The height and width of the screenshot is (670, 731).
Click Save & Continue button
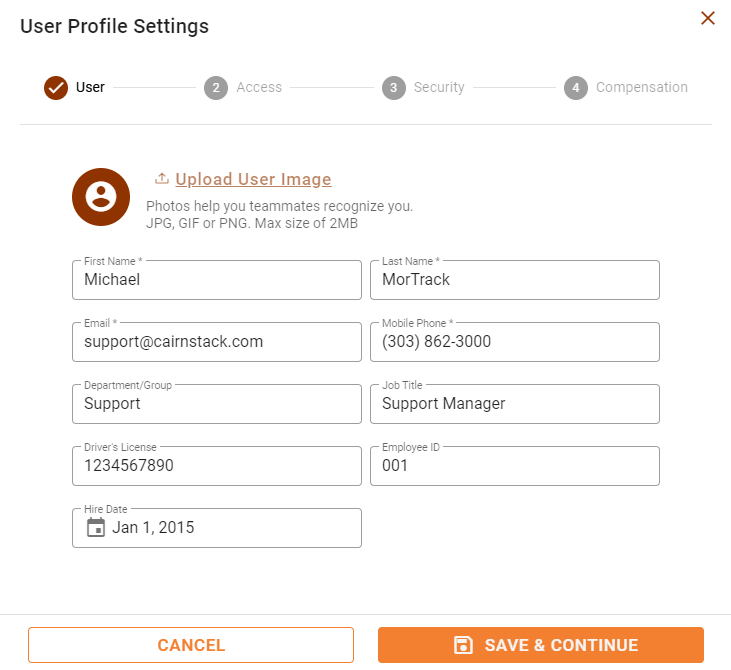[541, 645]
